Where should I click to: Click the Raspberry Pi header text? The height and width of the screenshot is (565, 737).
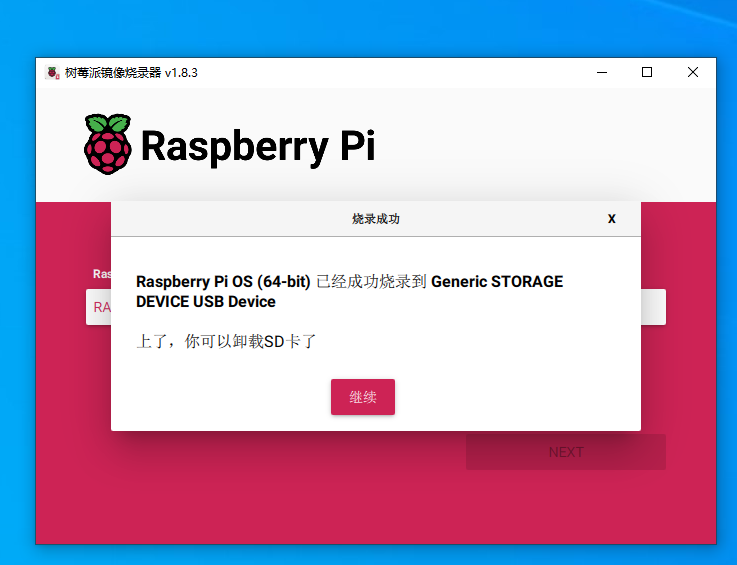click(257, 146)
